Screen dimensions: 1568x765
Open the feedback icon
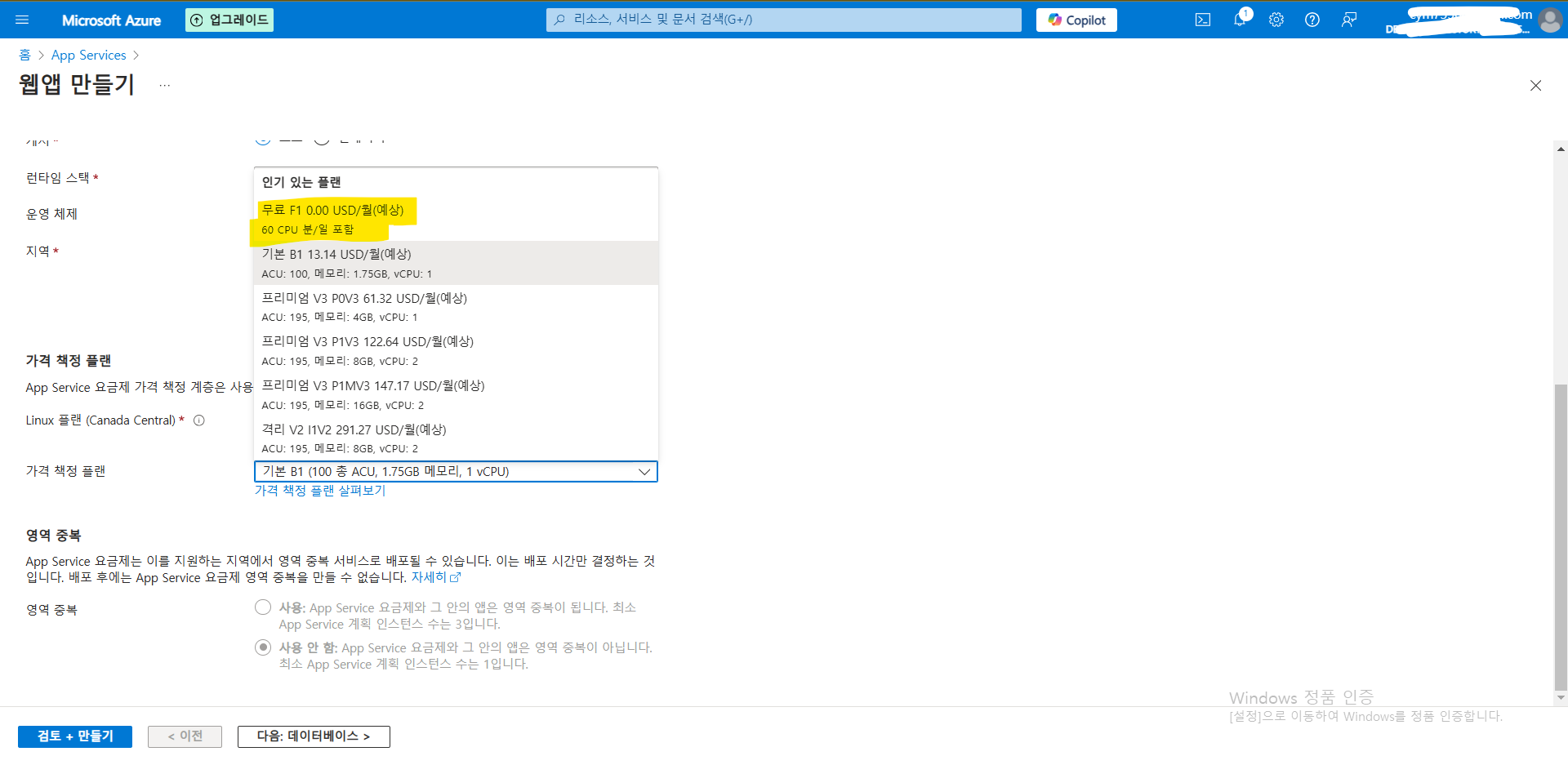(x=1349, y=20)
